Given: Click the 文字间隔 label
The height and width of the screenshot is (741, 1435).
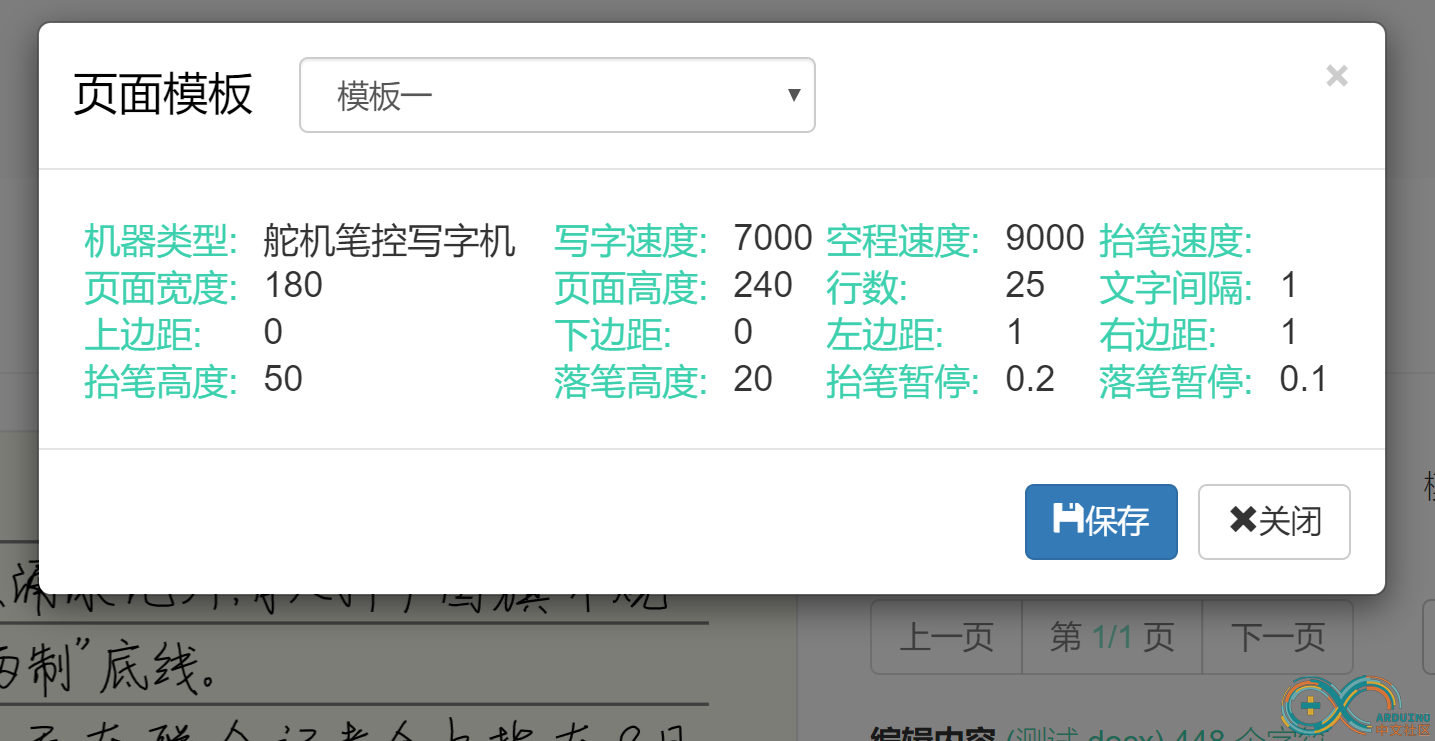Looking at the screenshot, I should coord(1176,288).
